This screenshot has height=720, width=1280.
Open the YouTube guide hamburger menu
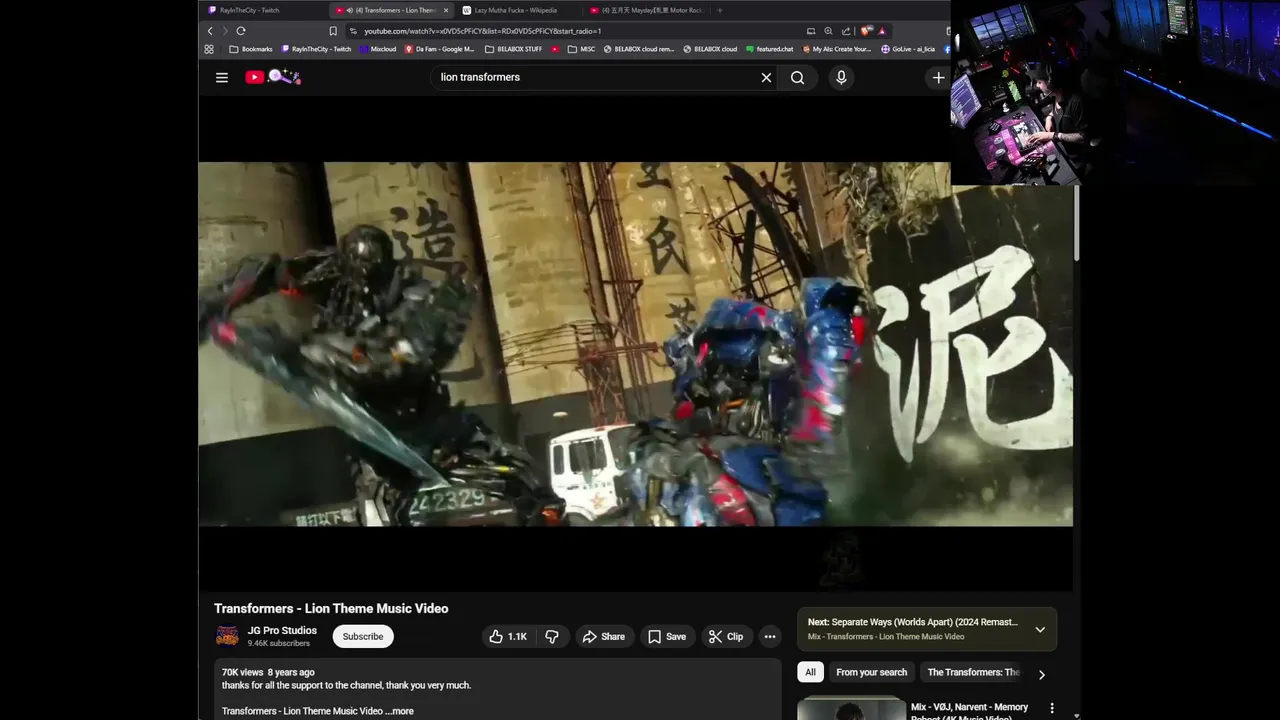pyautogui.click(x=222, y=77)
